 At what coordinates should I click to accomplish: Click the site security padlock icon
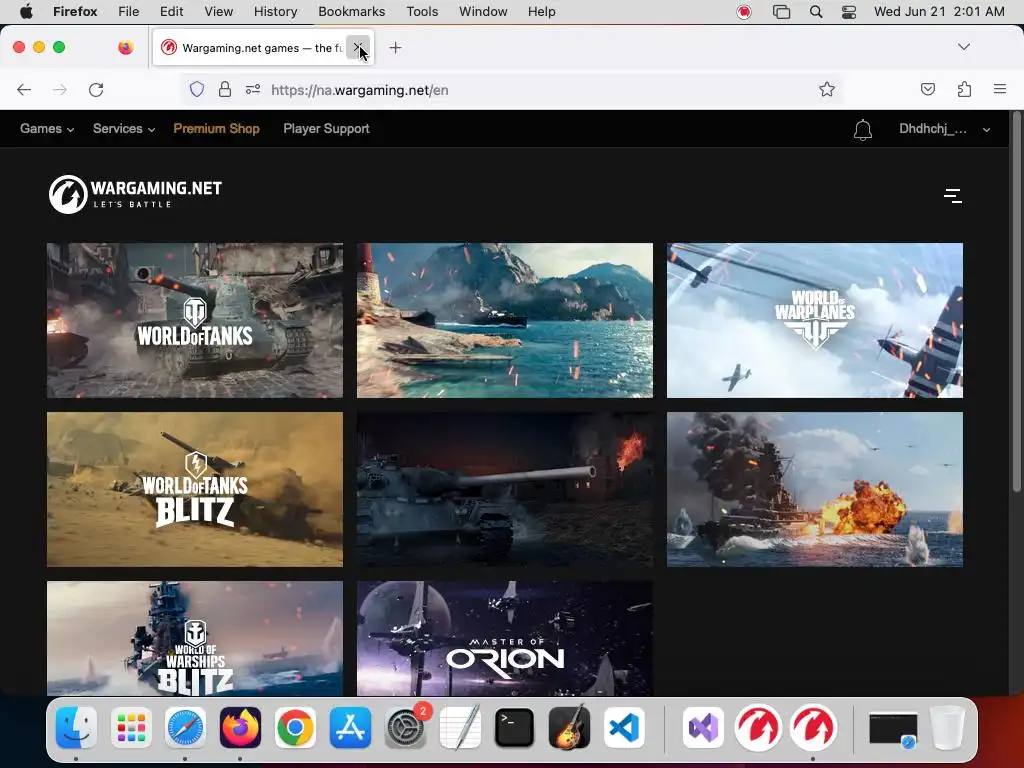click(225, 89)
